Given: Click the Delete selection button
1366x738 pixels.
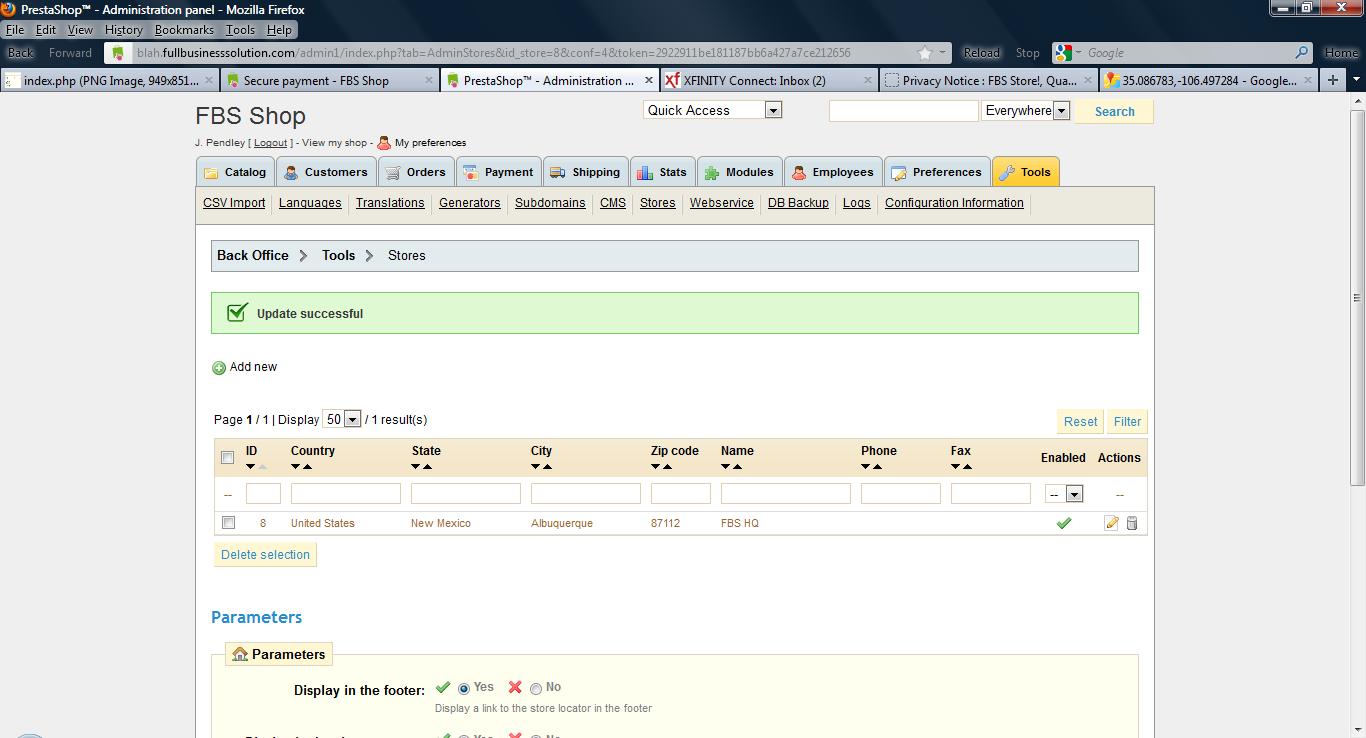Looking at the screenshot, I should point(265,555).
